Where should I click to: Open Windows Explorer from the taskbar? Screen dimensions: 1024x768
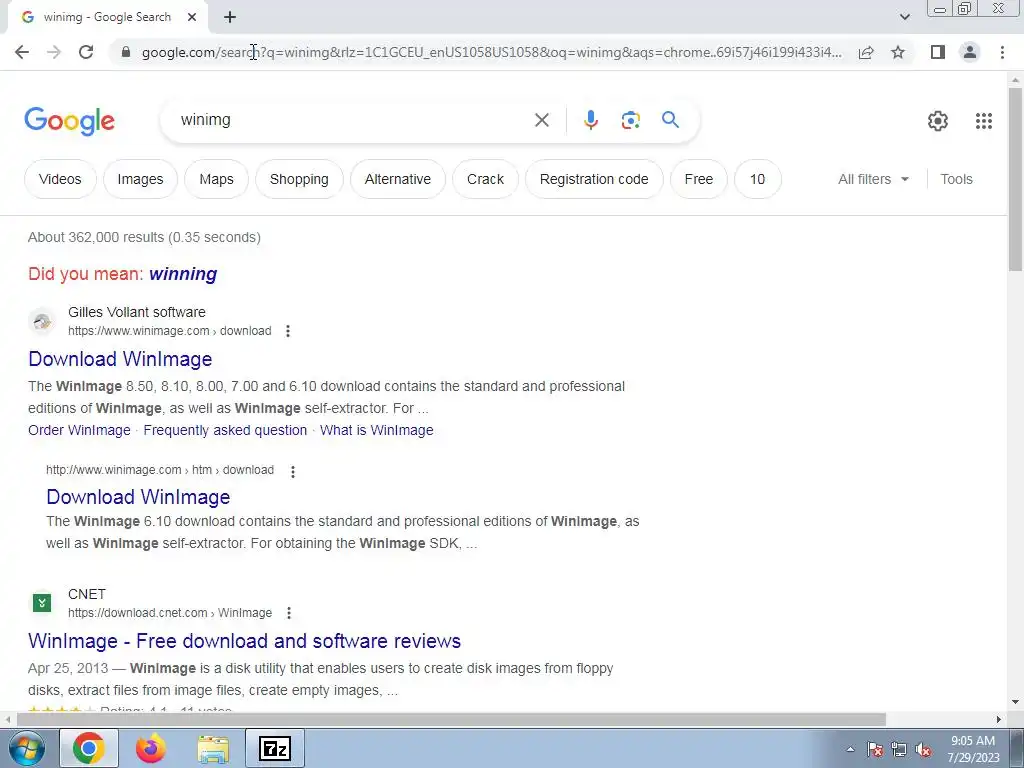214,748
